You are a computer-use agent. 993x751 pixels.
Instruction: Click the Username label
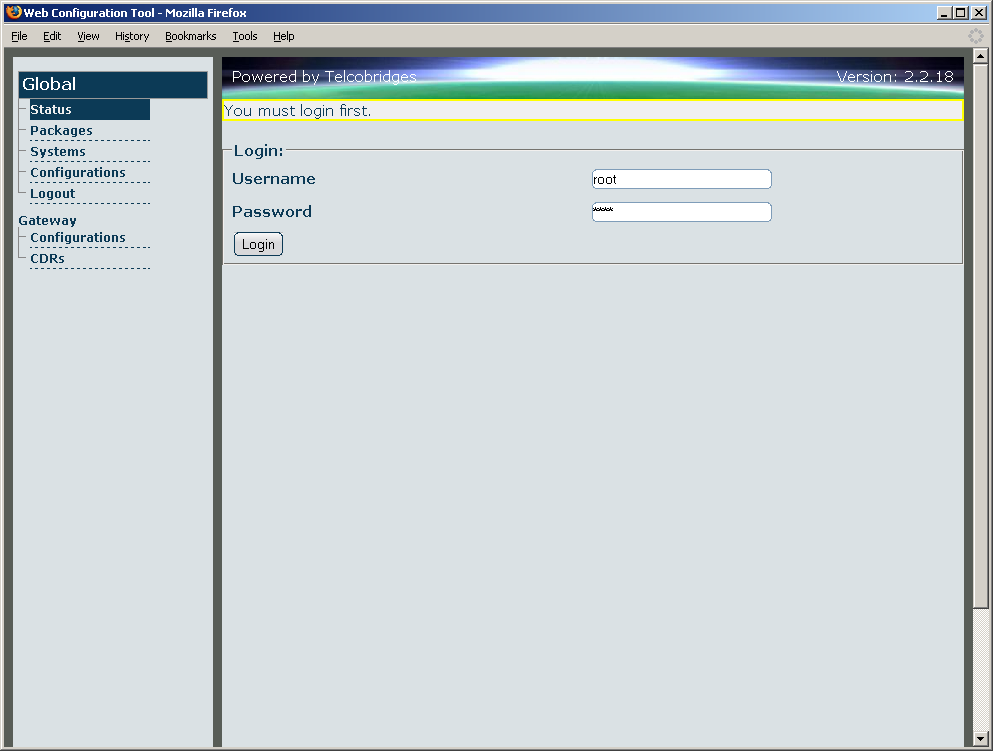tap(274, 179)
